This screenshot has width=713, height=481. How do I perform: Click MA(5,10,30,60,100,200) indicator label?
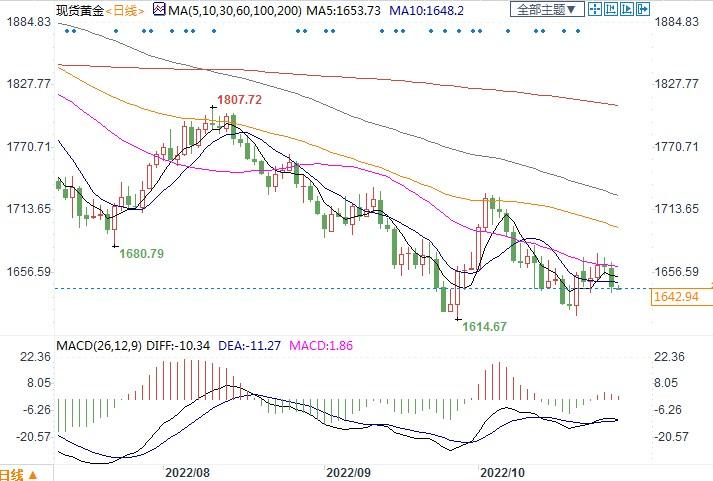pos(235,10)
